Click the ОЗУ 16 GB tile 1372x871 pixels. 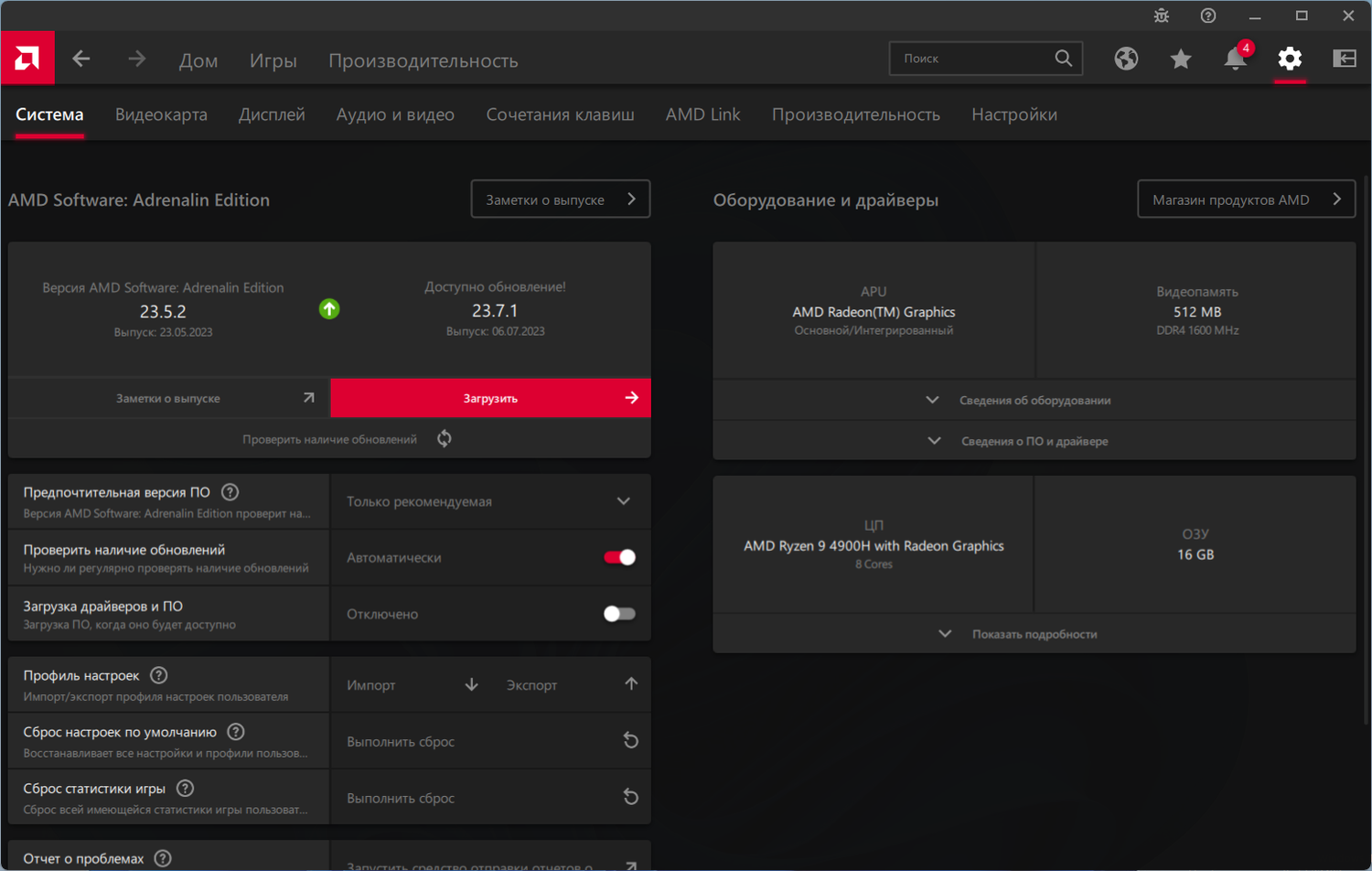tap(1195, 545)
